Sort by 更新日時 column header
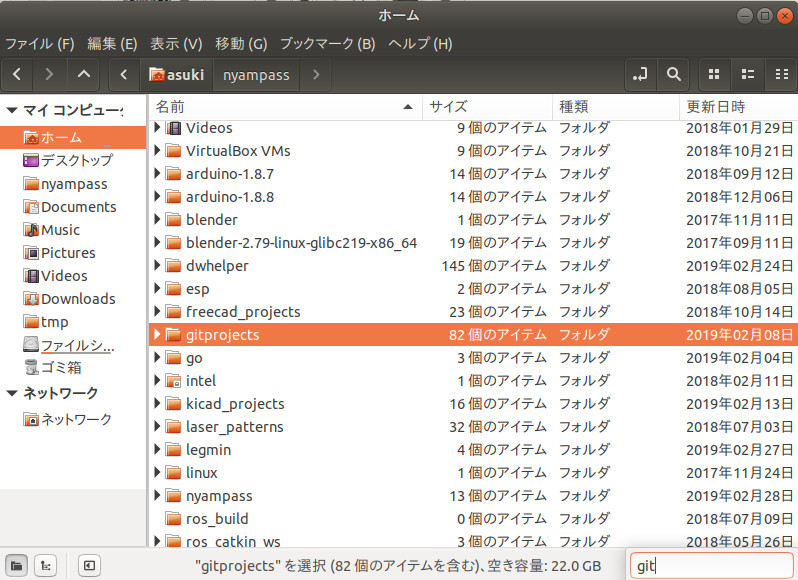This screenshot has height=580, width=798. (x=739, y=107)
